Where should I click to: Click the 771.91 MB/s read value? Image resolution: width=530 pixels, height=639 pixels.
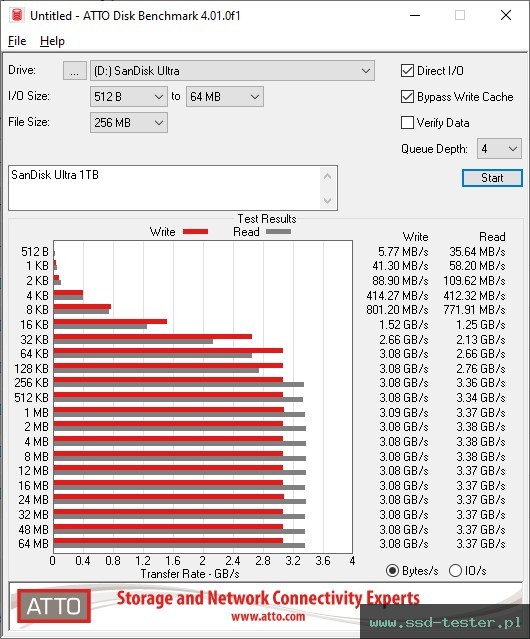pos(474,310)
